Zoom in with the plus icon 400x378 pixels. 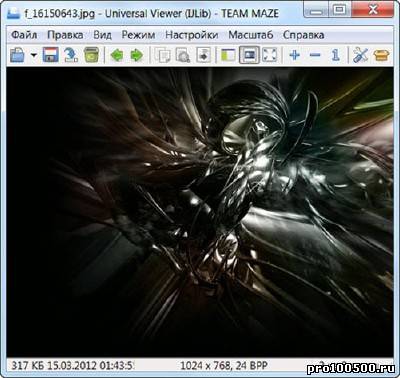(295, 55)
